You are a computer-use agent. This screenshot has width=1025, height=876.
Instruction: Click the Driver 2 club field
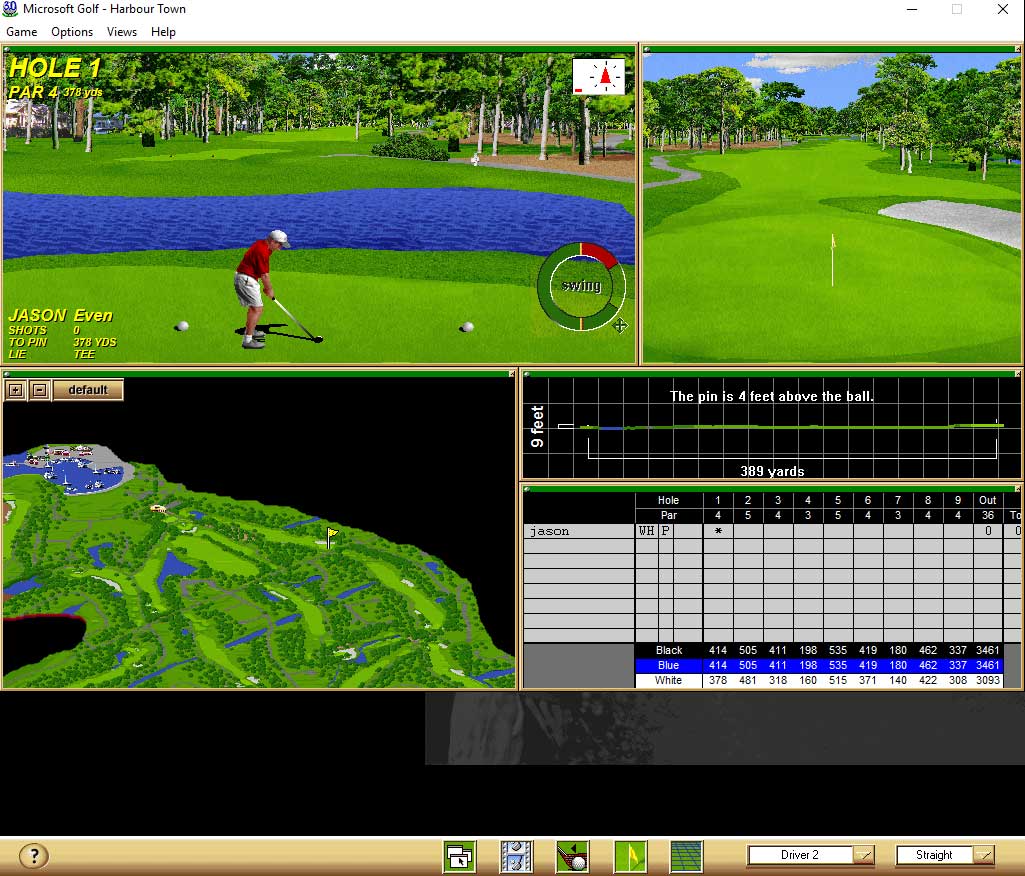point(800,855)
